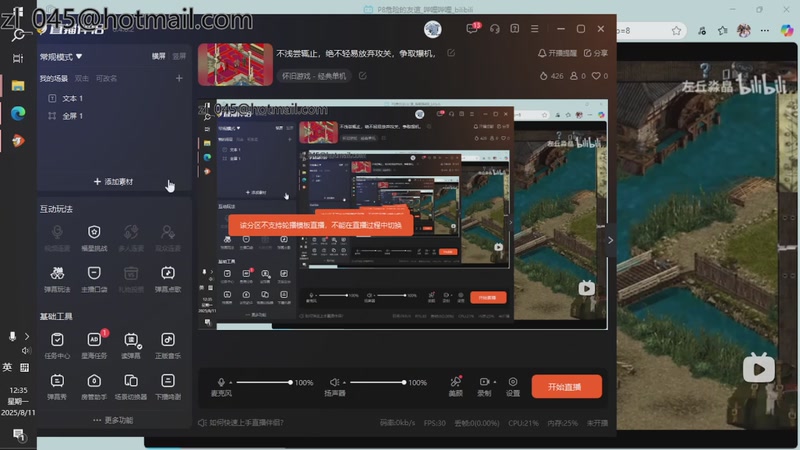Viewport: 800px width, 450px height.
Task: Adjust the microphone volume slider
Action: [x=264, y=382]
